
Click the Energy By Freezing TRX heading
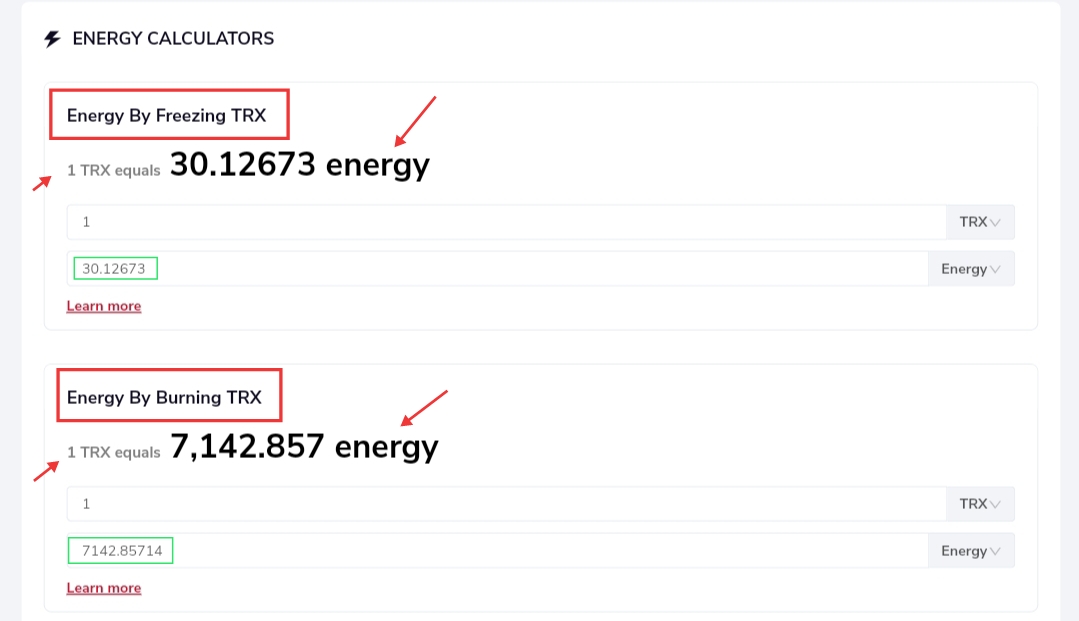[x=167, y=116]
